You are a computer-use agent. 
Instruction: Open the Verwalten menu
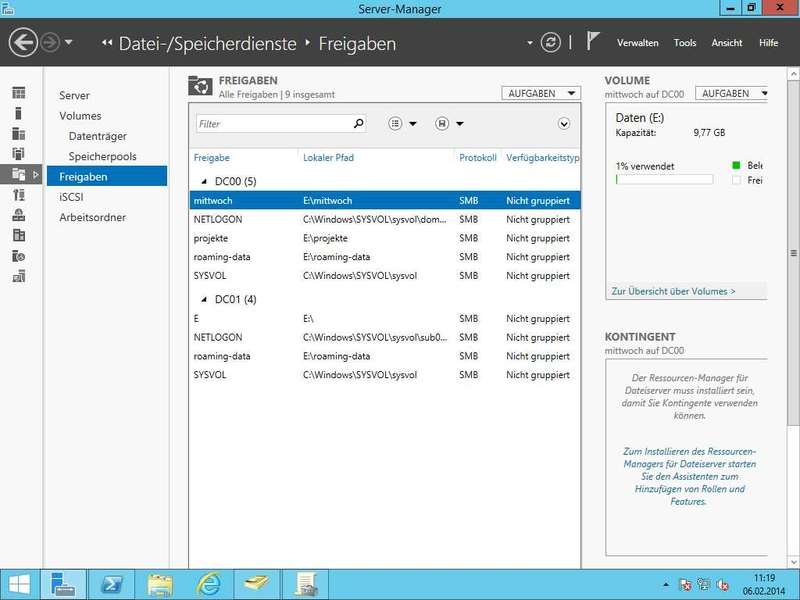pyautogui.click(x=637, y=43)
